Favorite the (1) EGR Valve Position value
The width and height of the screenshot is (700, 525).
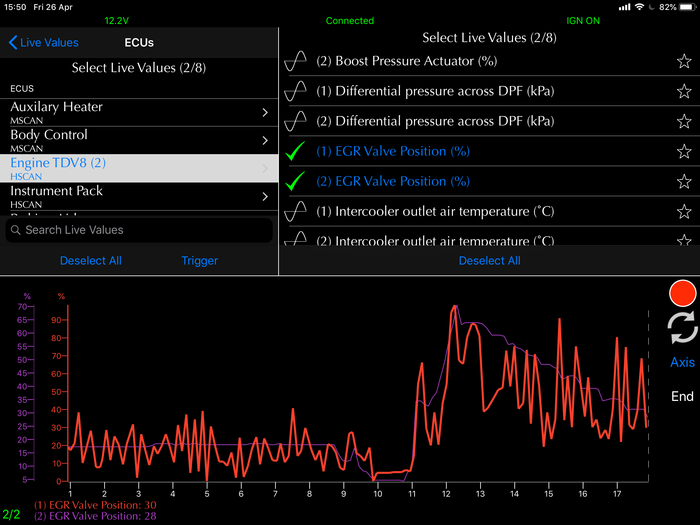(684, 151)
